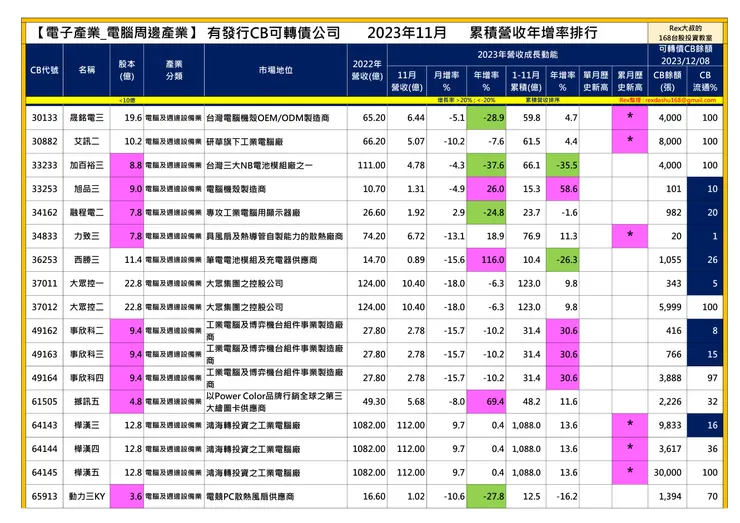Click 專攻工業電腦用顯示器廠 description
Image resolution: width=740 pixels, height=523 pixels.
(x=253, y=212)
